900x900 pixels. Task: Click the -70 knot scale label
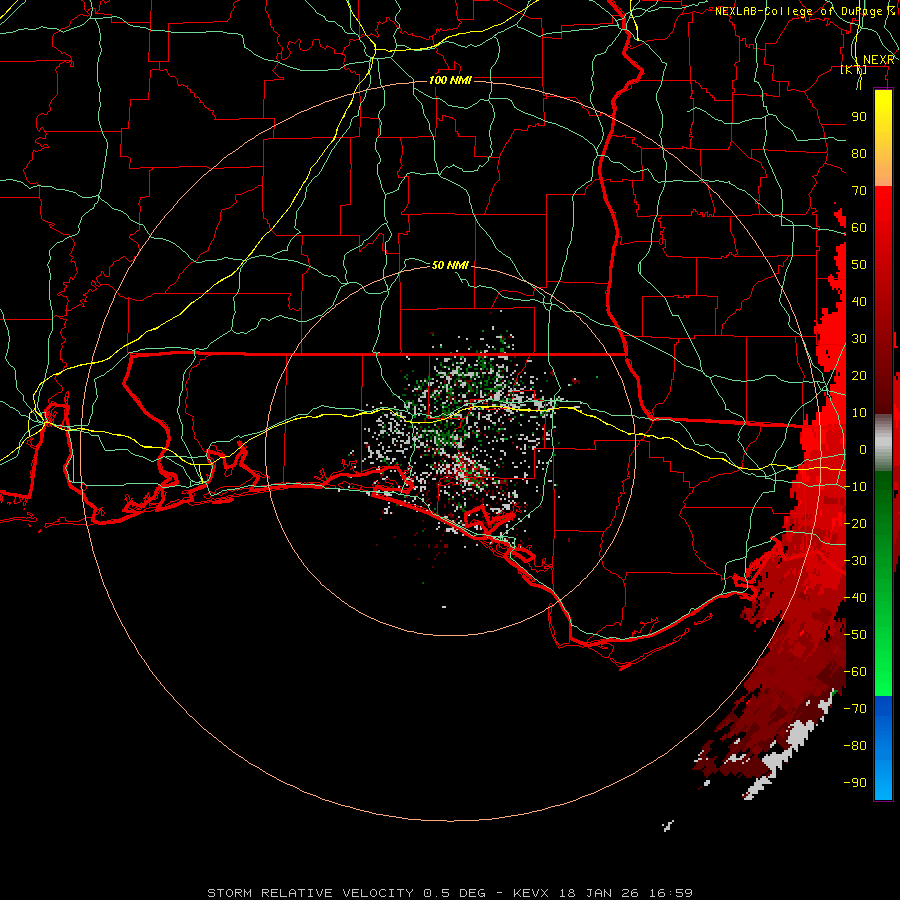pyautogui.click(x=855, y=709)
